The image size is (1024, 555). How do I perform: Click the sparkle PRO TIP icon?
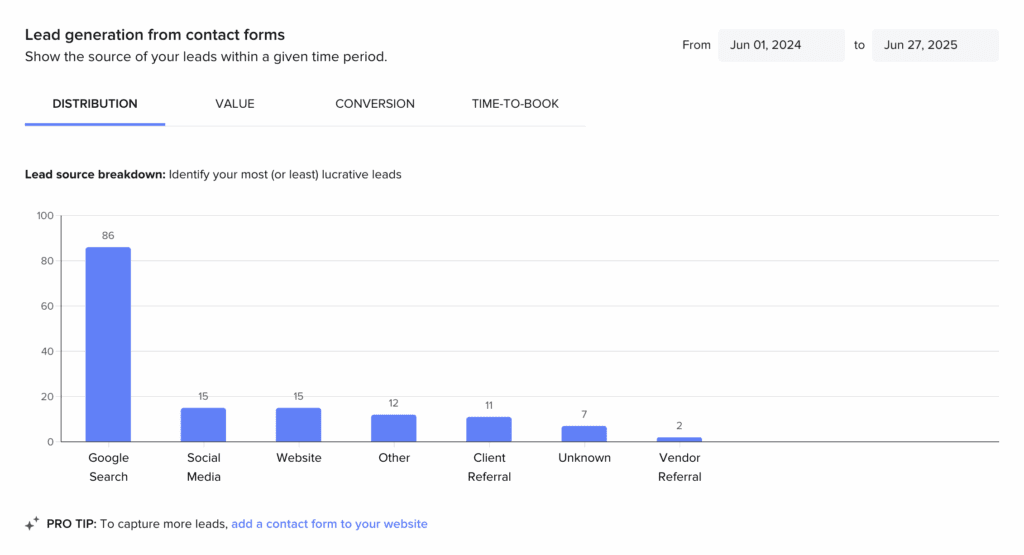[32, 523]
